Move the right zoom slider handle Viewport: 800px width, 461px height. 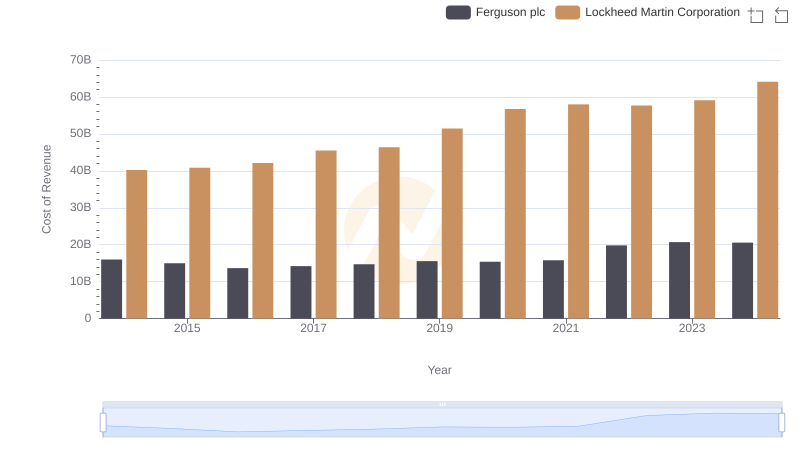782,422
